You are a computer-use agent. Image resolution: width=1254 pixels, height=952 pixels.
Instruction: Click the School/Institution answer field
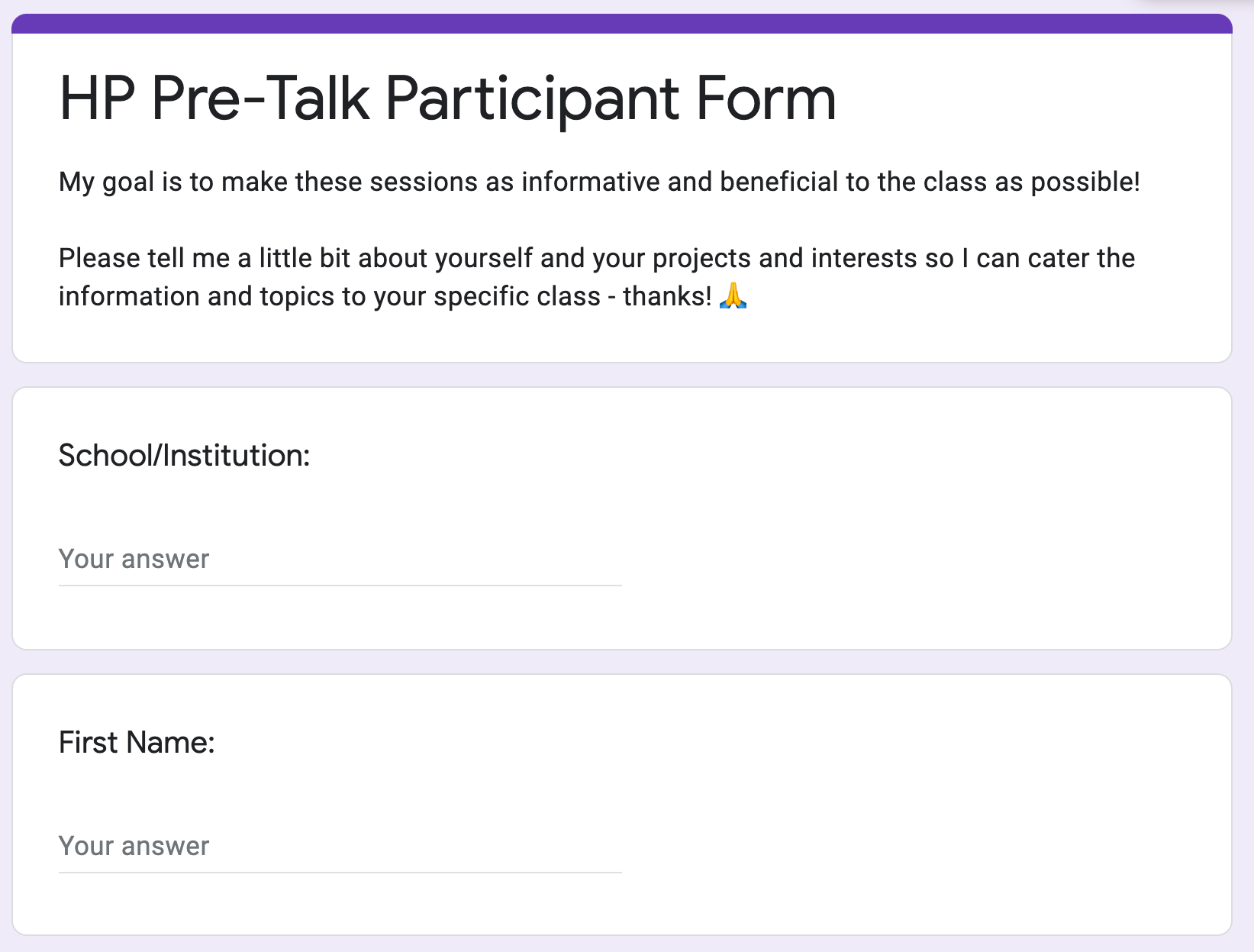[340, 559]
